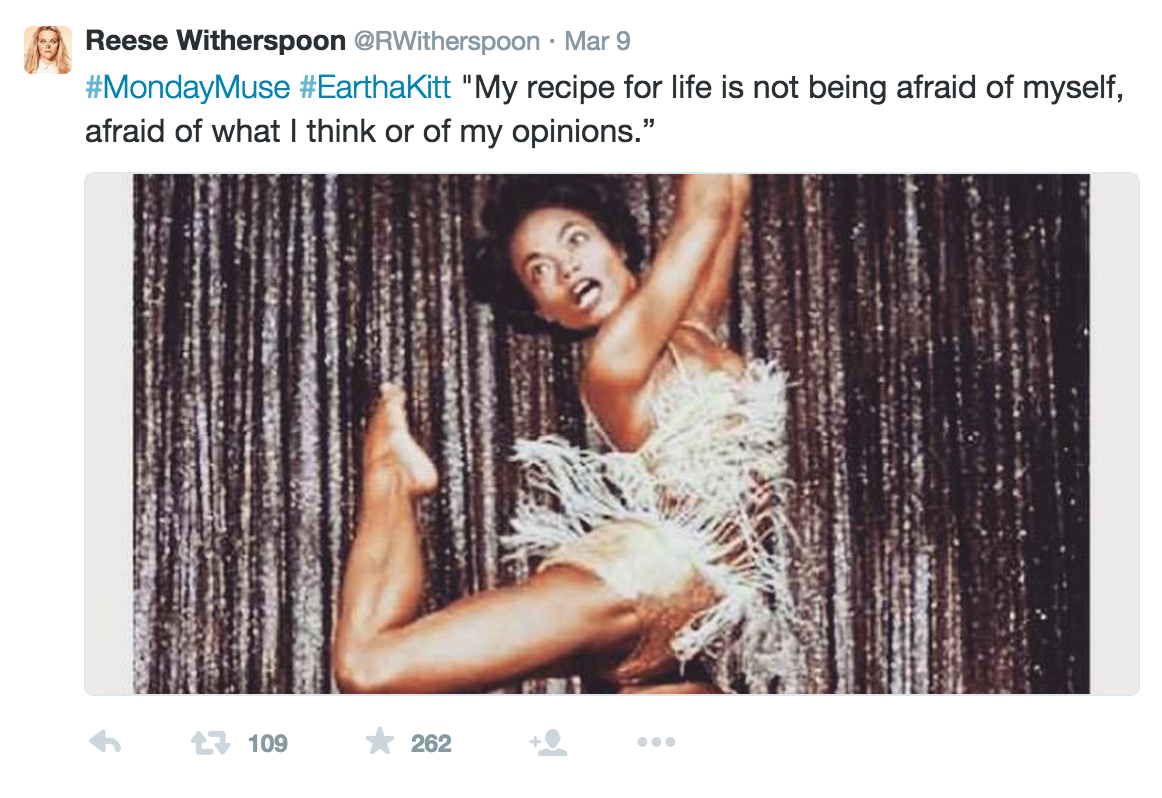The image size is (1162, 798).
Task: Follow the user via the add-person icon
Action: coord(548,742)
